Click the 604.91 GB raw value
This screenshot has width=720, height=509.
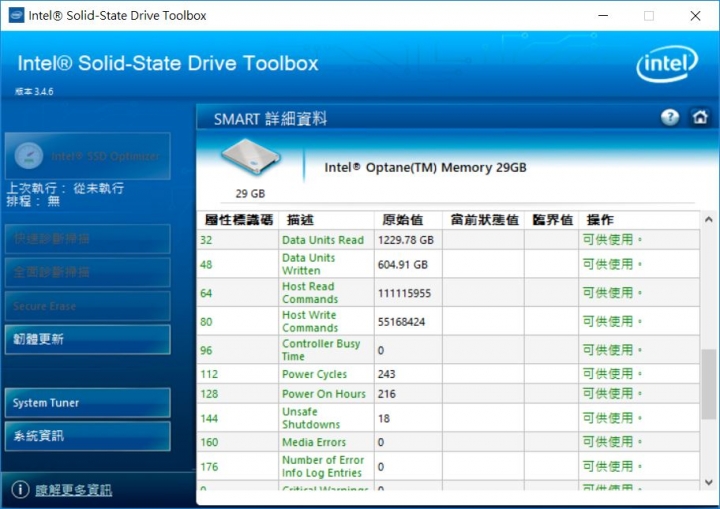click(403, 264)
